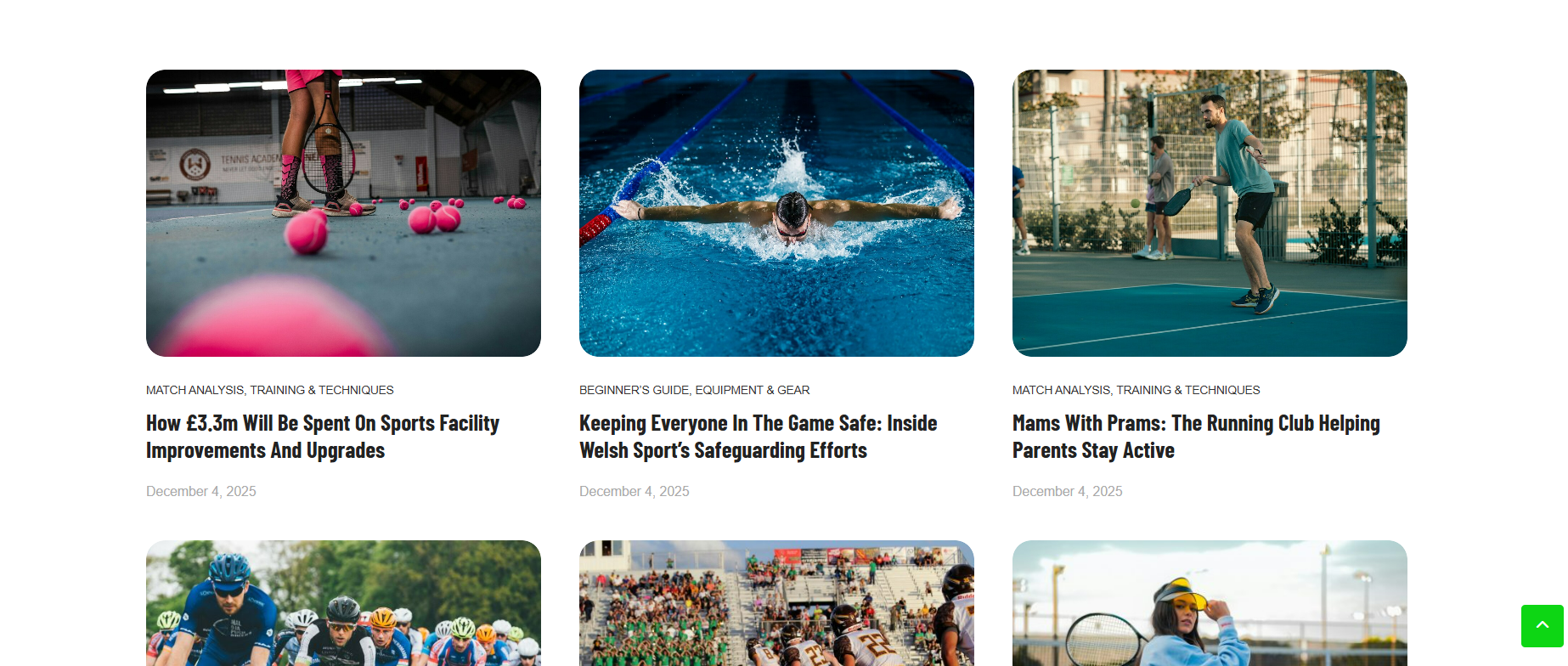1568x666 pixels.
Task: Click the green scroll-to-top arrow button
Action: tap(1542, 626)
